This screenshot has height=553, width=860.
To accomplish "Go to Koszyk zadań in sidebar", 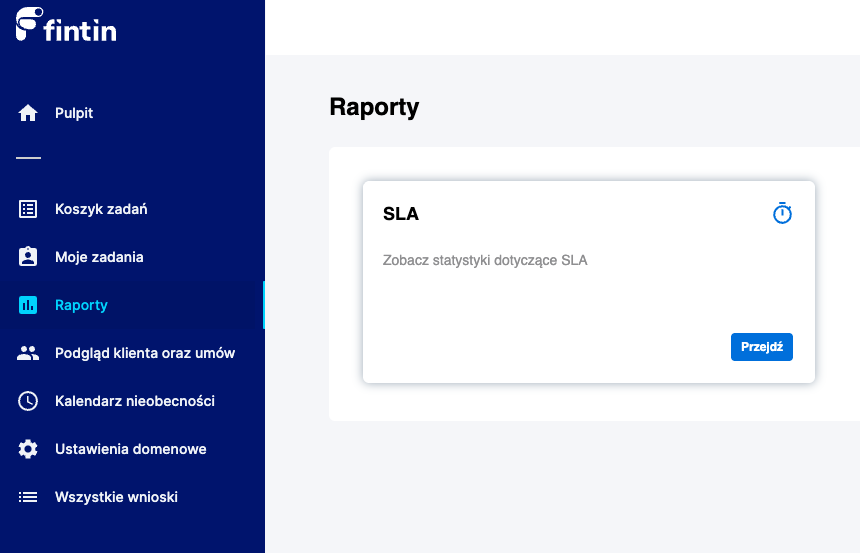I will [101, 209].
